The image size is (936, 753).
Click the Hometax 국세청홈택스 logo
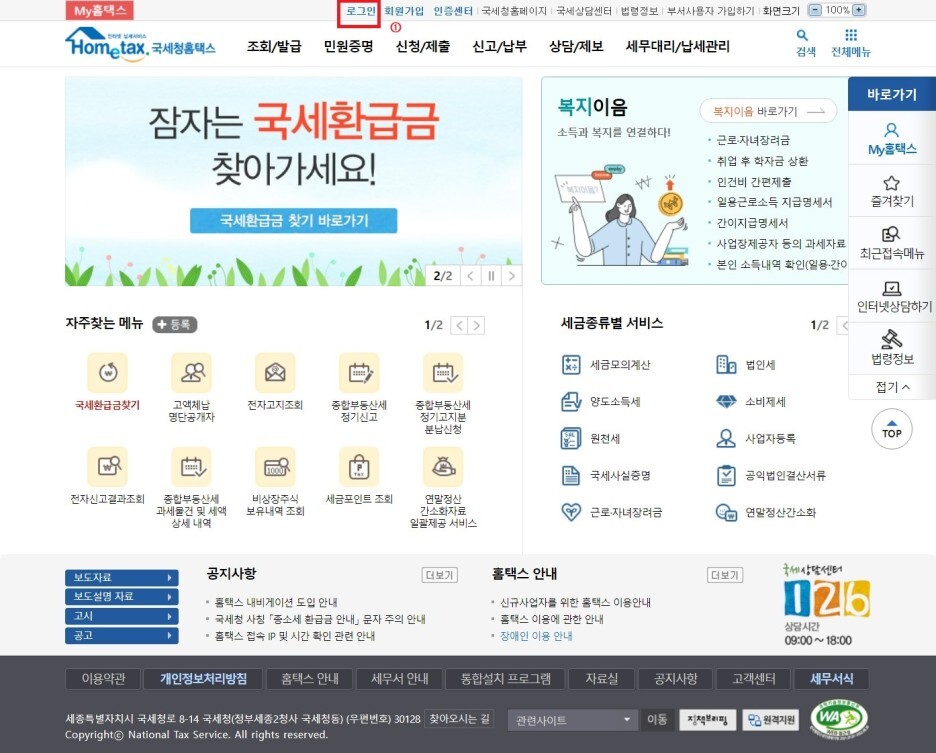[x=141, y=45]
